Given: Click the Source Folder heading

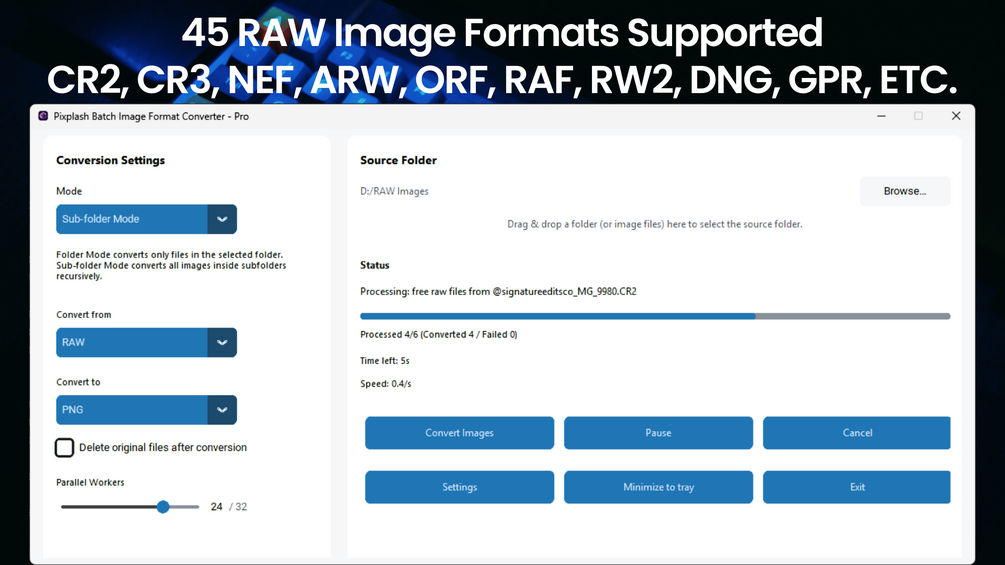Looking at the screenshot, I should pyautogui.click(x=398, y=160).
